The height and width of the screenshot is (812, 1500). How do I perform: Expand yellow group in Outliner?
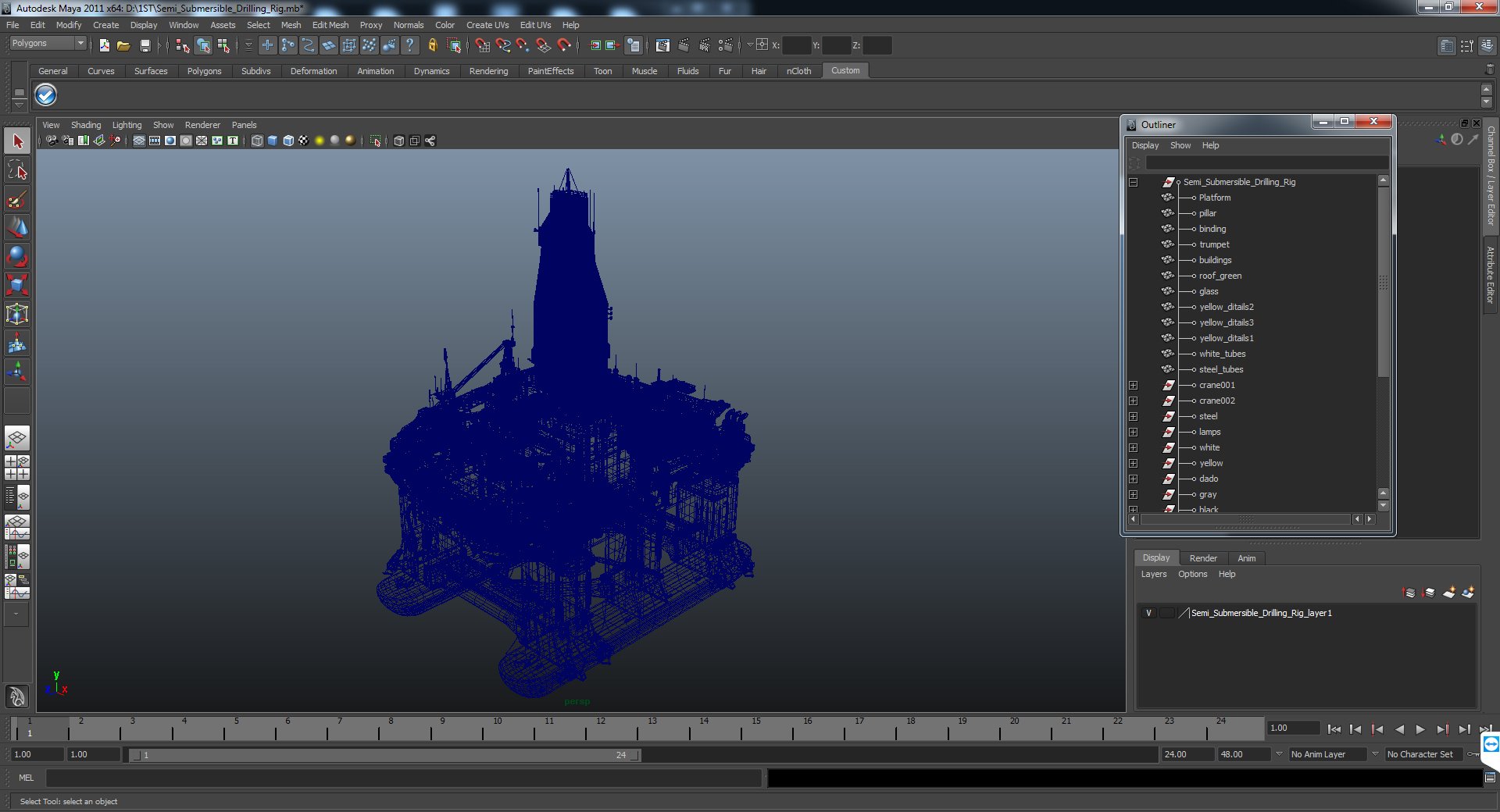(1133, 463)
